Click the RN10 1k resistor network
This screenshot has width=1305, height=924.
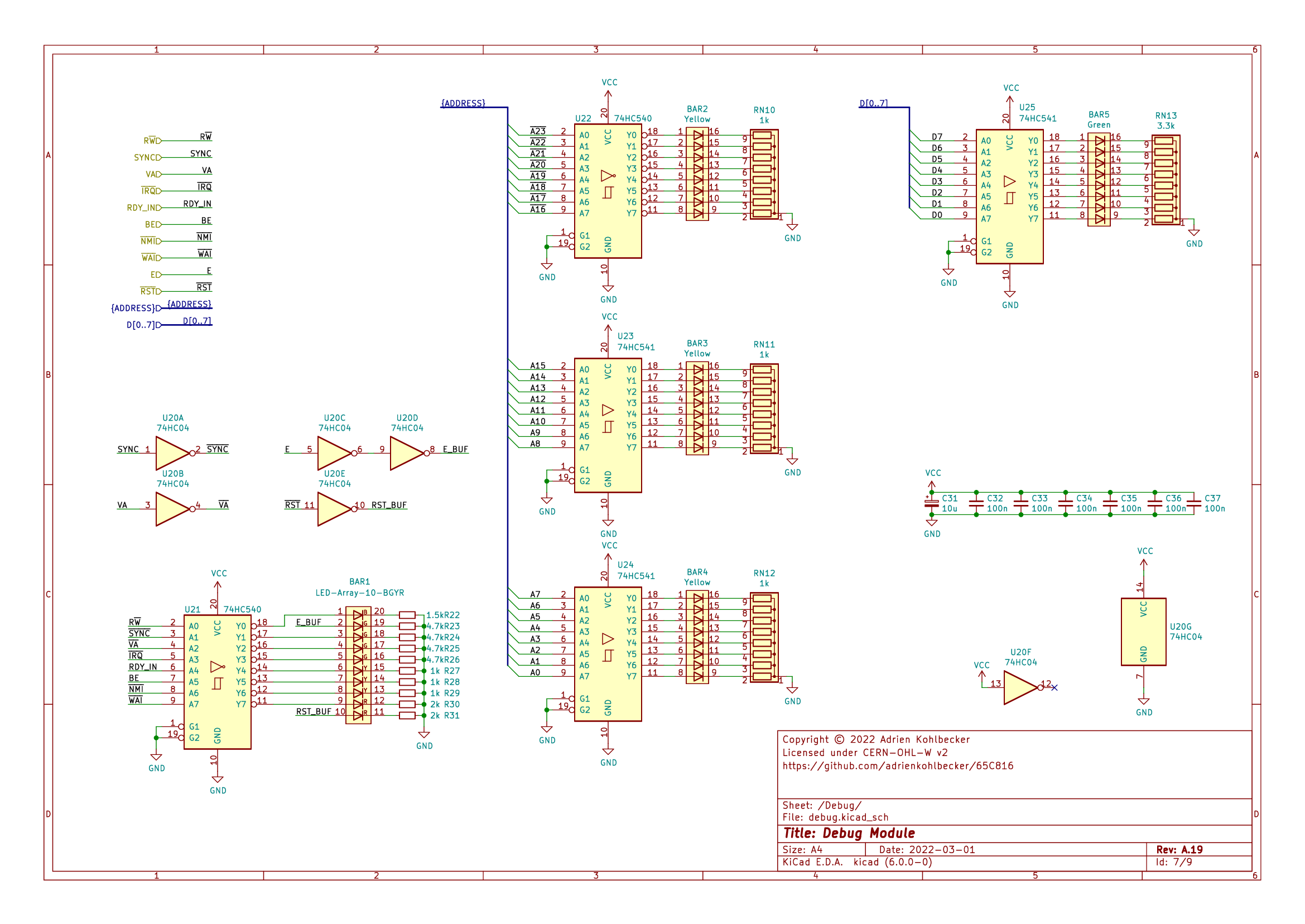pos(764,174)
